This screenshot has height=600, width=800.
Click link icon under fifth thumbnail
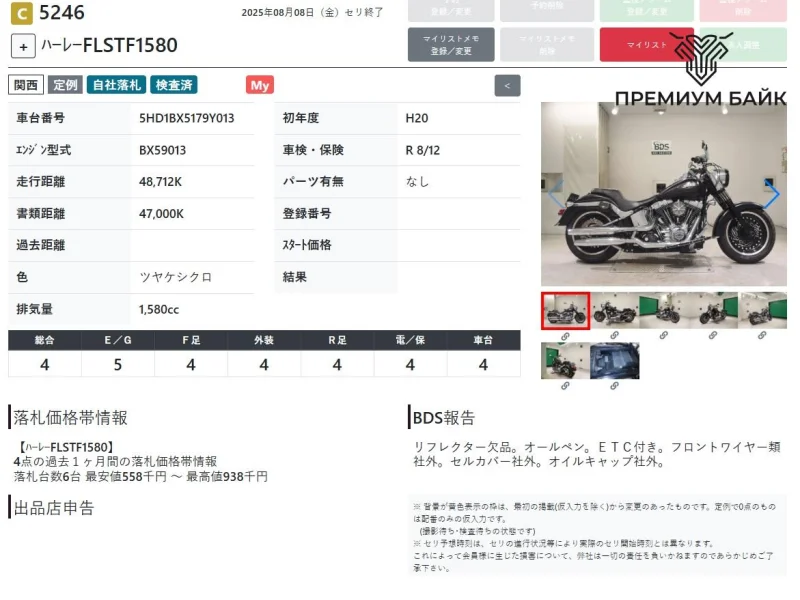tap(762, 336)
